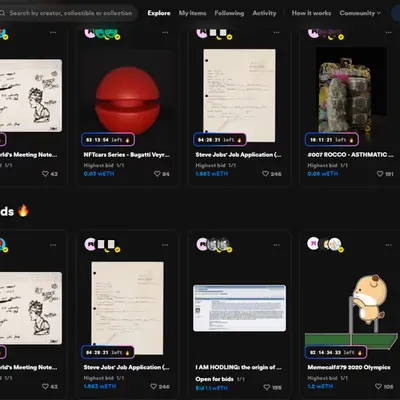Like the Steve Jobs' Job Application top card
Viewport: 400px width, 400px height.
tap(265, 174)
